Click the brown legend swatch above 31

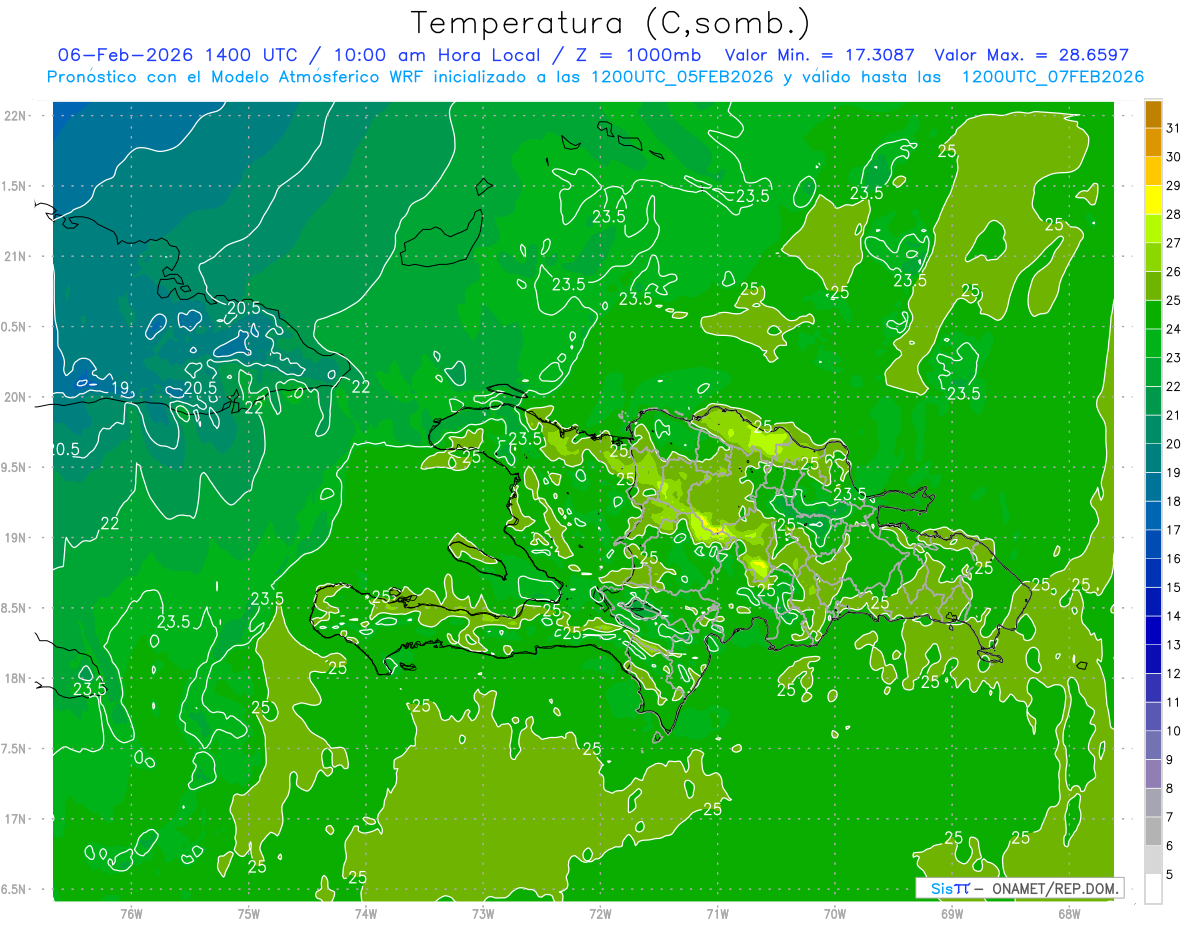(1153, 114)
